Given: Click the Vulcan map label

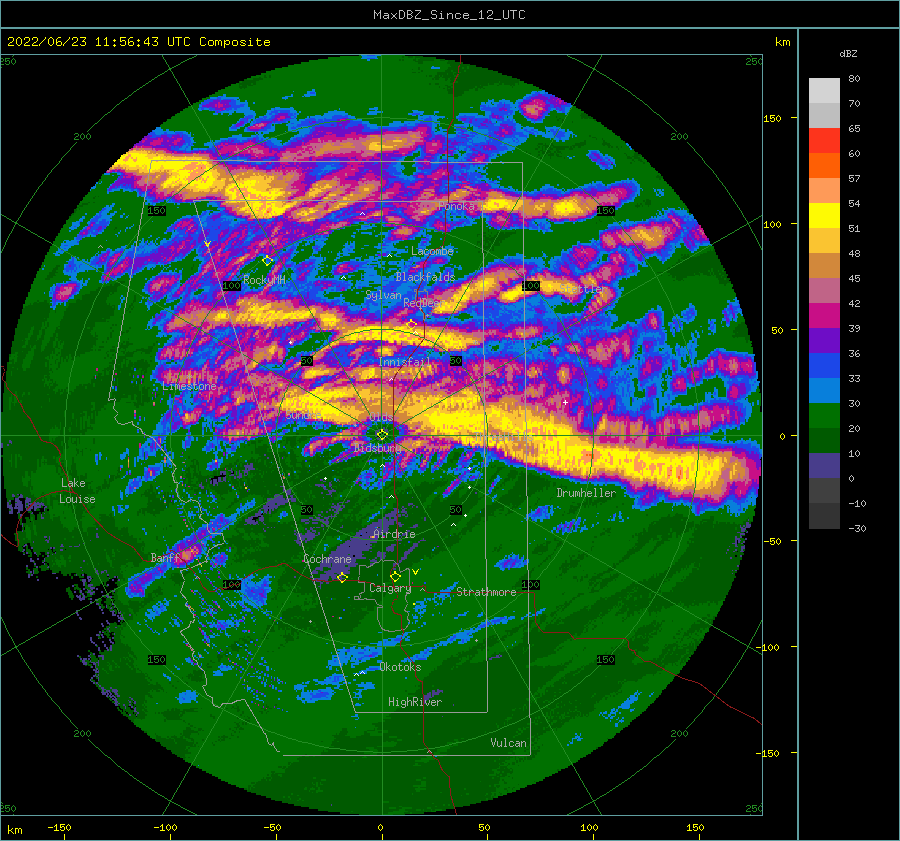Looking at the screenshot, I should point(508,743).
